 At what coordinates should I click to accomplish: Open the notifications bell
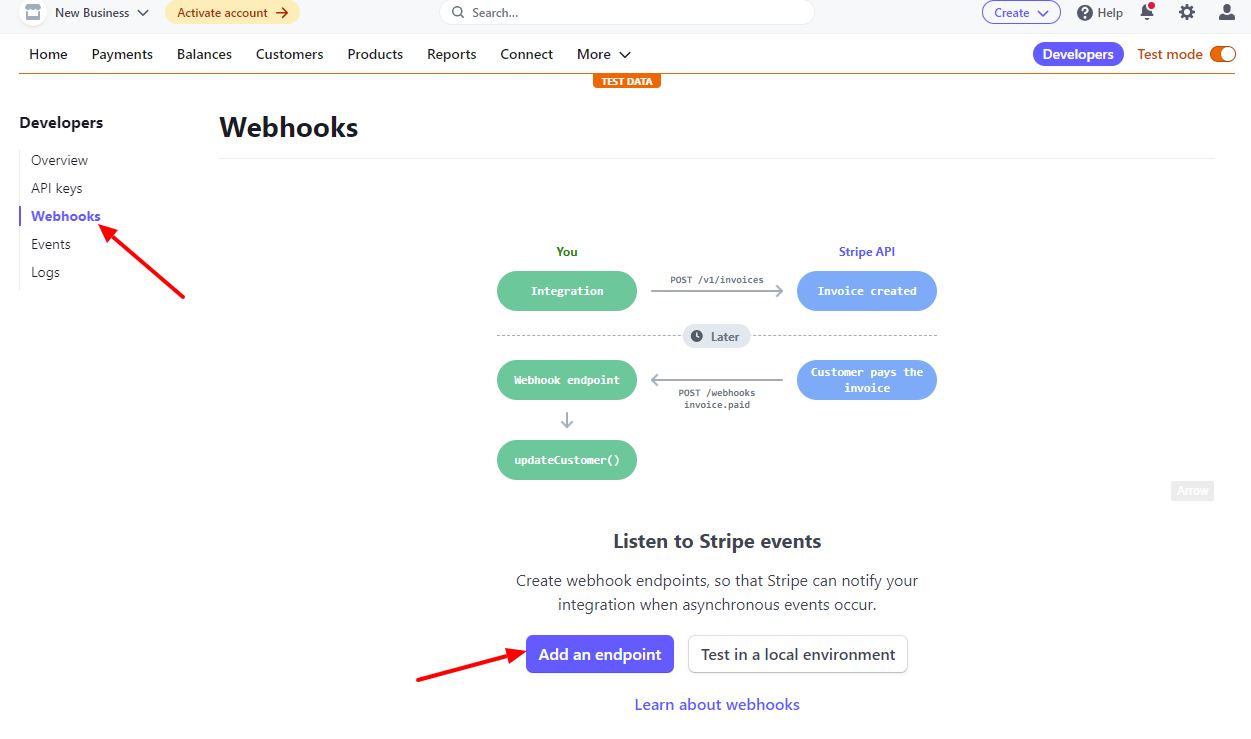1147,12
